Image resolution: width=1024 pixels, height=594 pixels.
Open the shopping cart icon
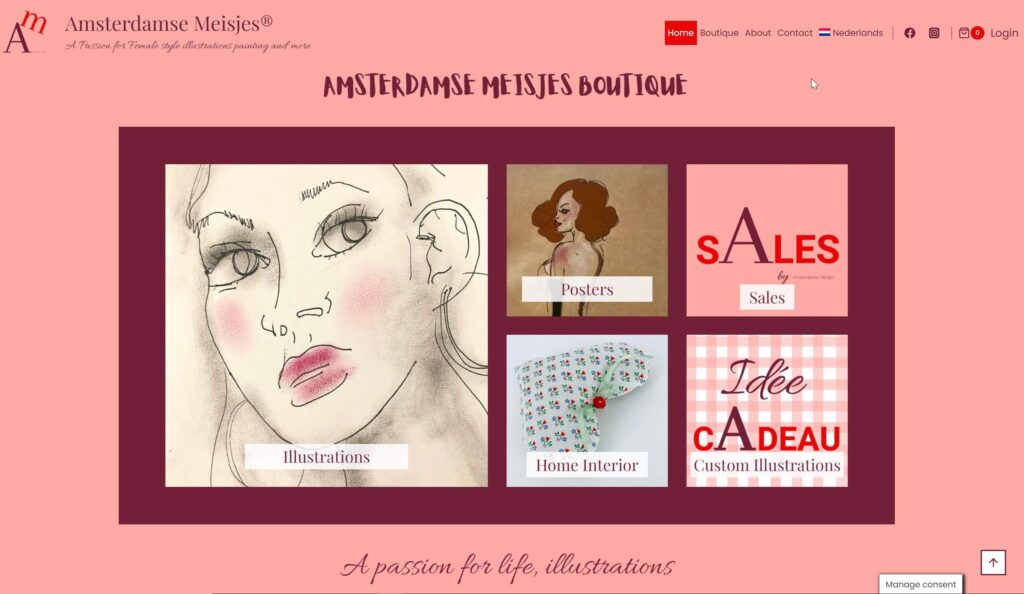point(963,33)
